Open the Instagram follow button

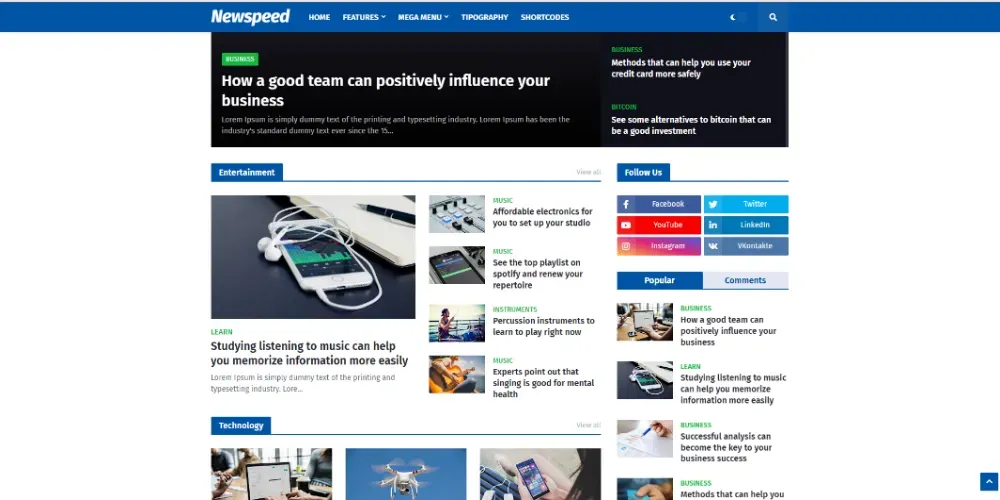coord(659,246)
